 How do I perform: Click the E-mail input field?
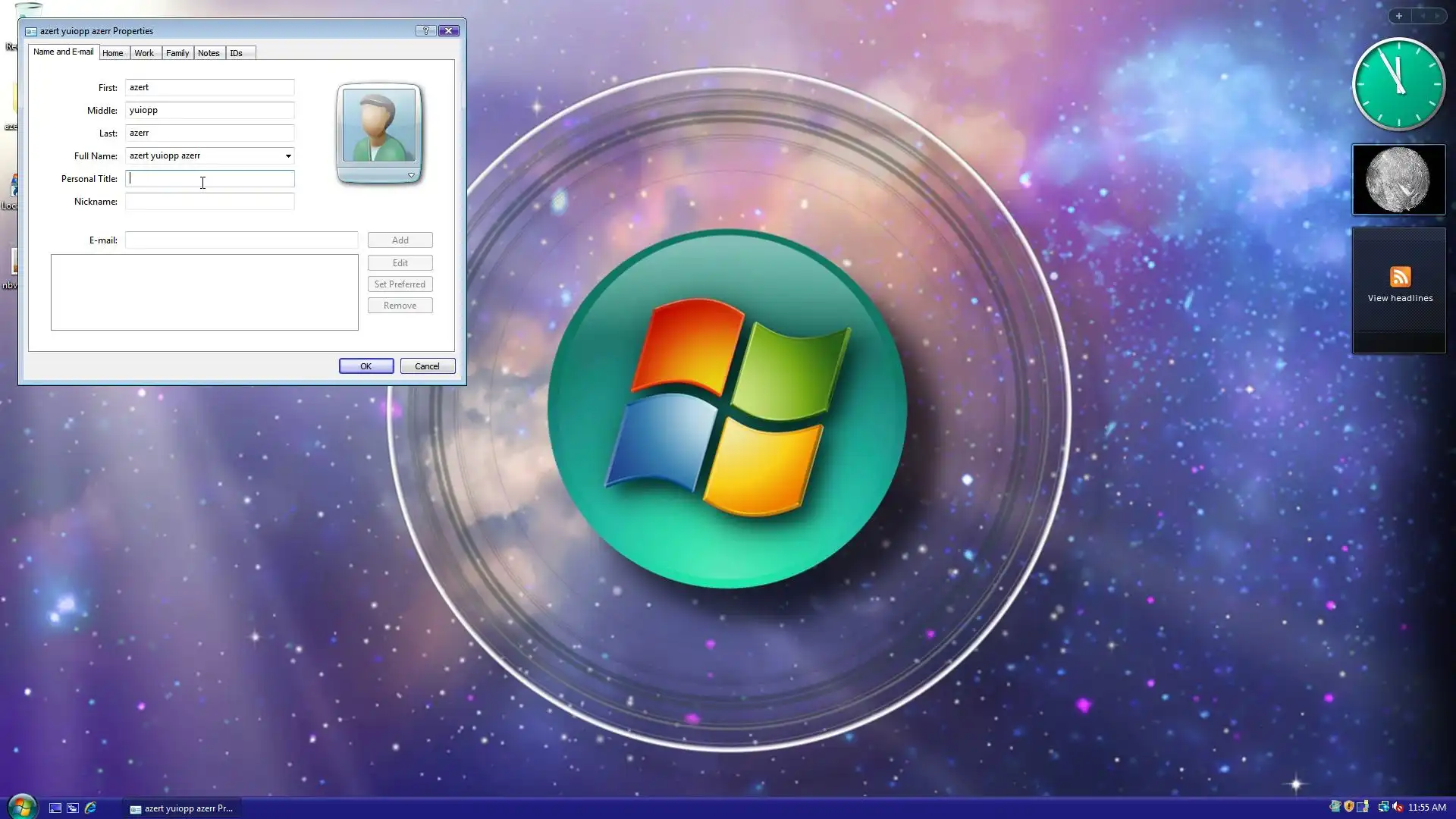(x=241, y=240)
